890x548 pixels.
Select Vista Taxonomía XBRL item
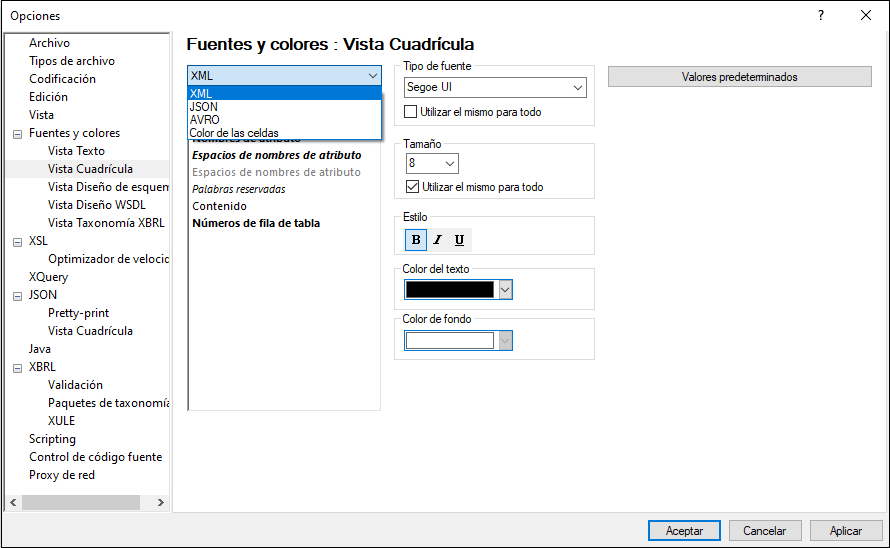[x=106, y=223]
